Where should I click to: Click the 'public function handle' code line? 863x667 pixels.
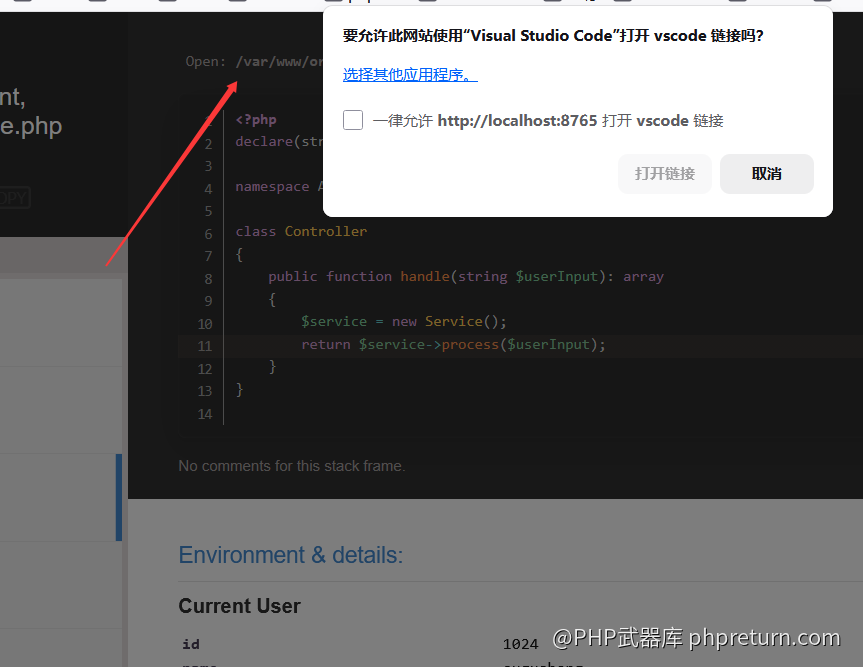coord(466,277)
